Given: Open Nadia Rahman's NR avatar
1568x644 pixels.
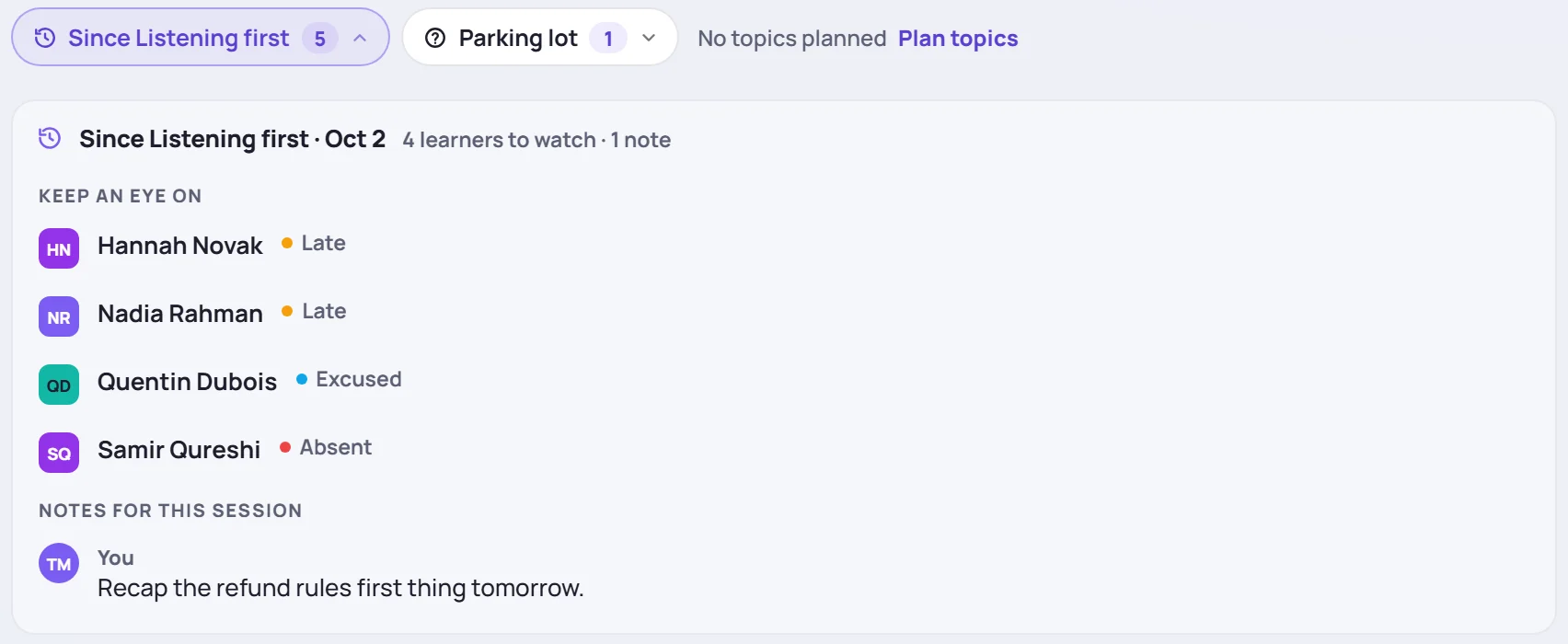Looking at the screenshot, I should click(59, 316).
